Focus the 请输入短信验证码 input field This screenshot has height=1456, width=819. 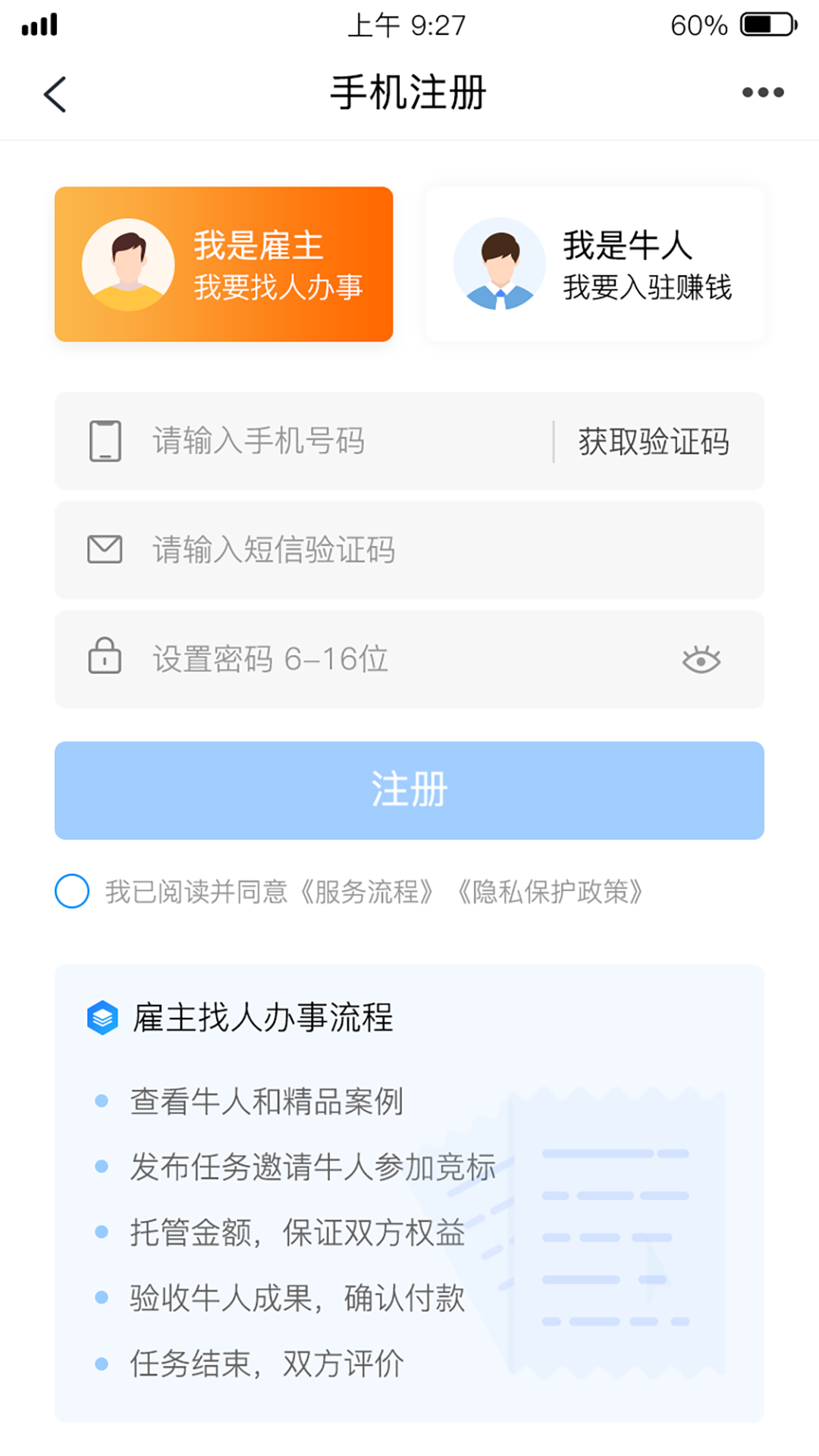click(x=425, y=550)
